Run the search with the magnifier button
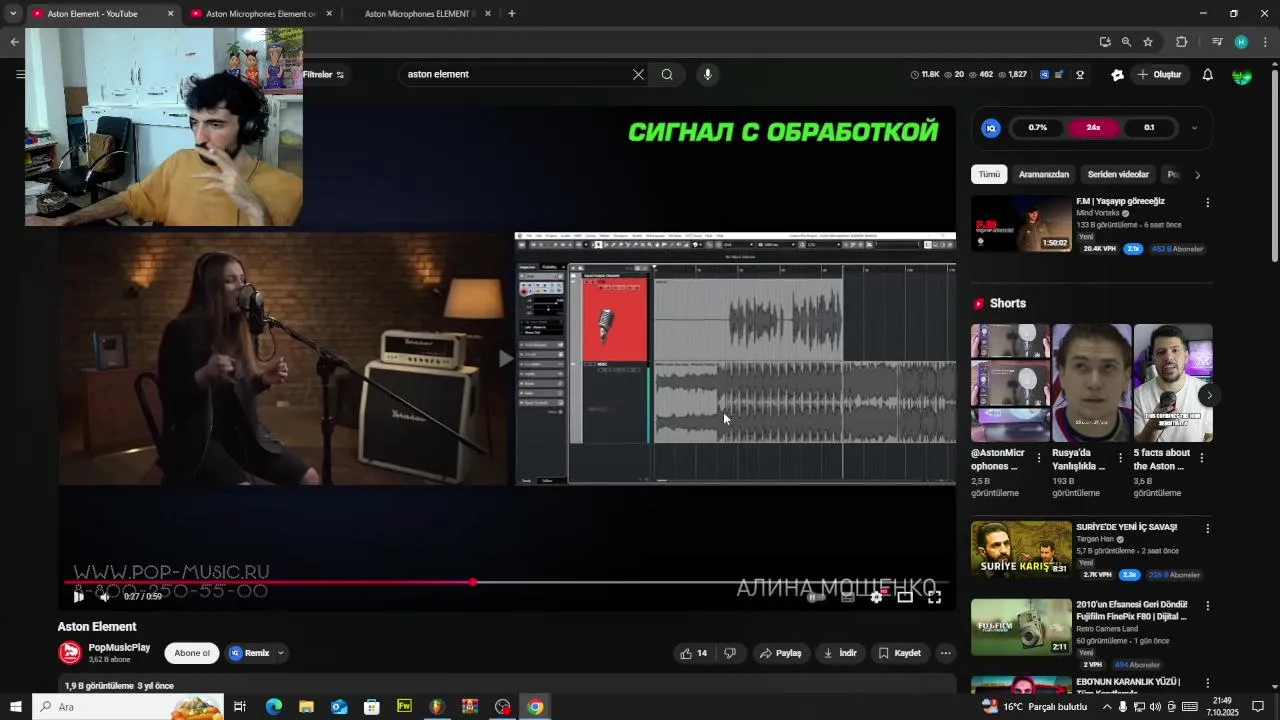The width and height of the screenshot is (1280, 720). click(x=667, y=74)
